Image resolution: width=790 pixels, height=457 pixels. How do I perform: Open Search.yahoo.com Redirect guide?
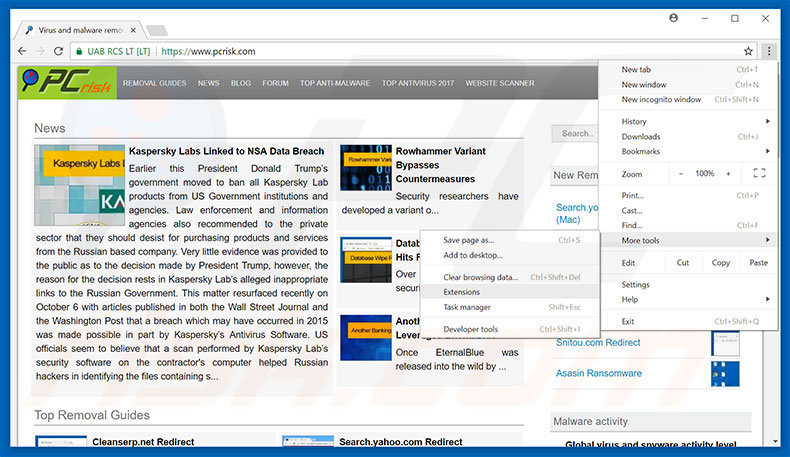[x=401, y=442]
